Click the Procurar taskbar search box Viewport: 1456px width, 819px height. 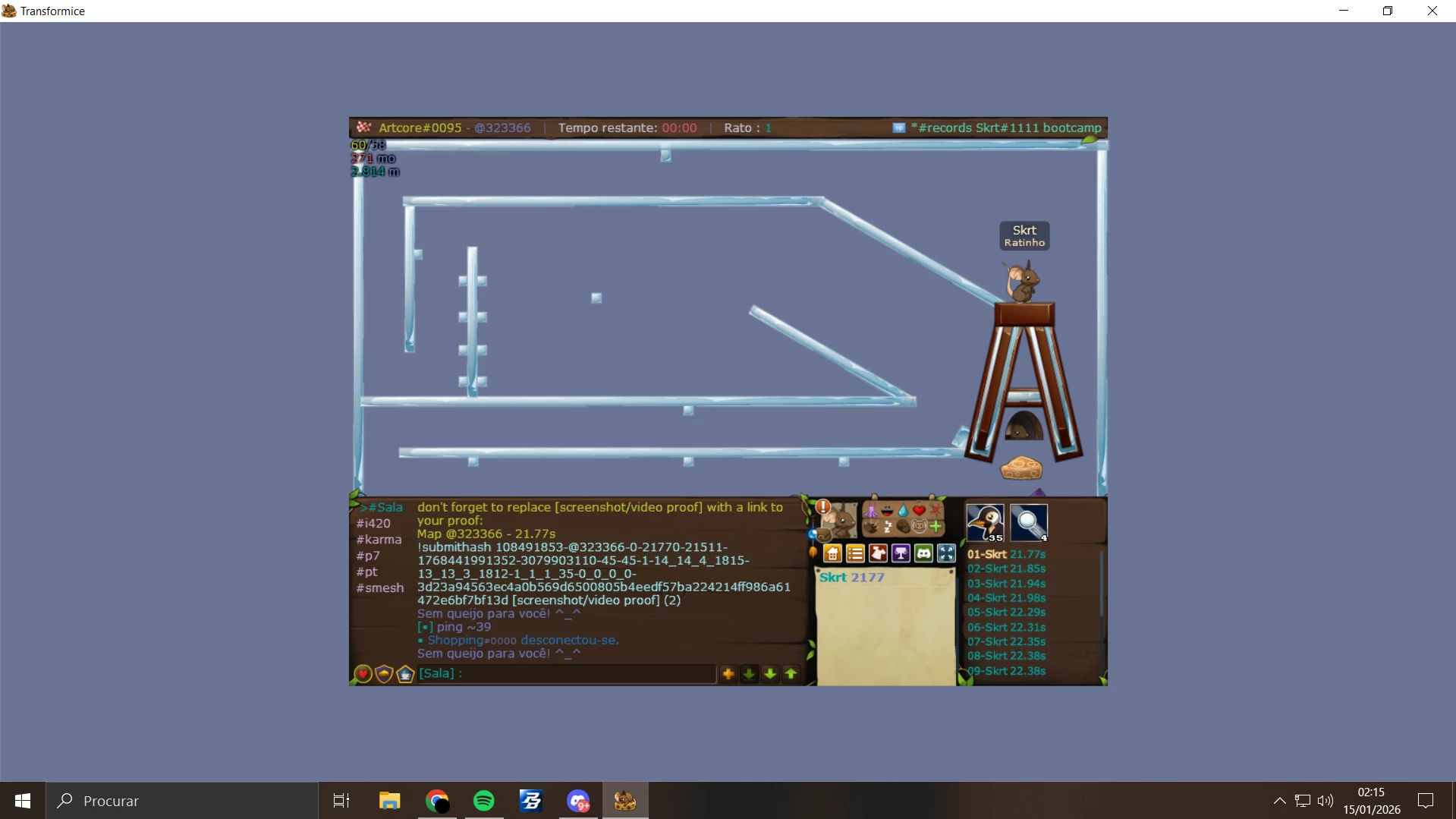pos(182,801)
